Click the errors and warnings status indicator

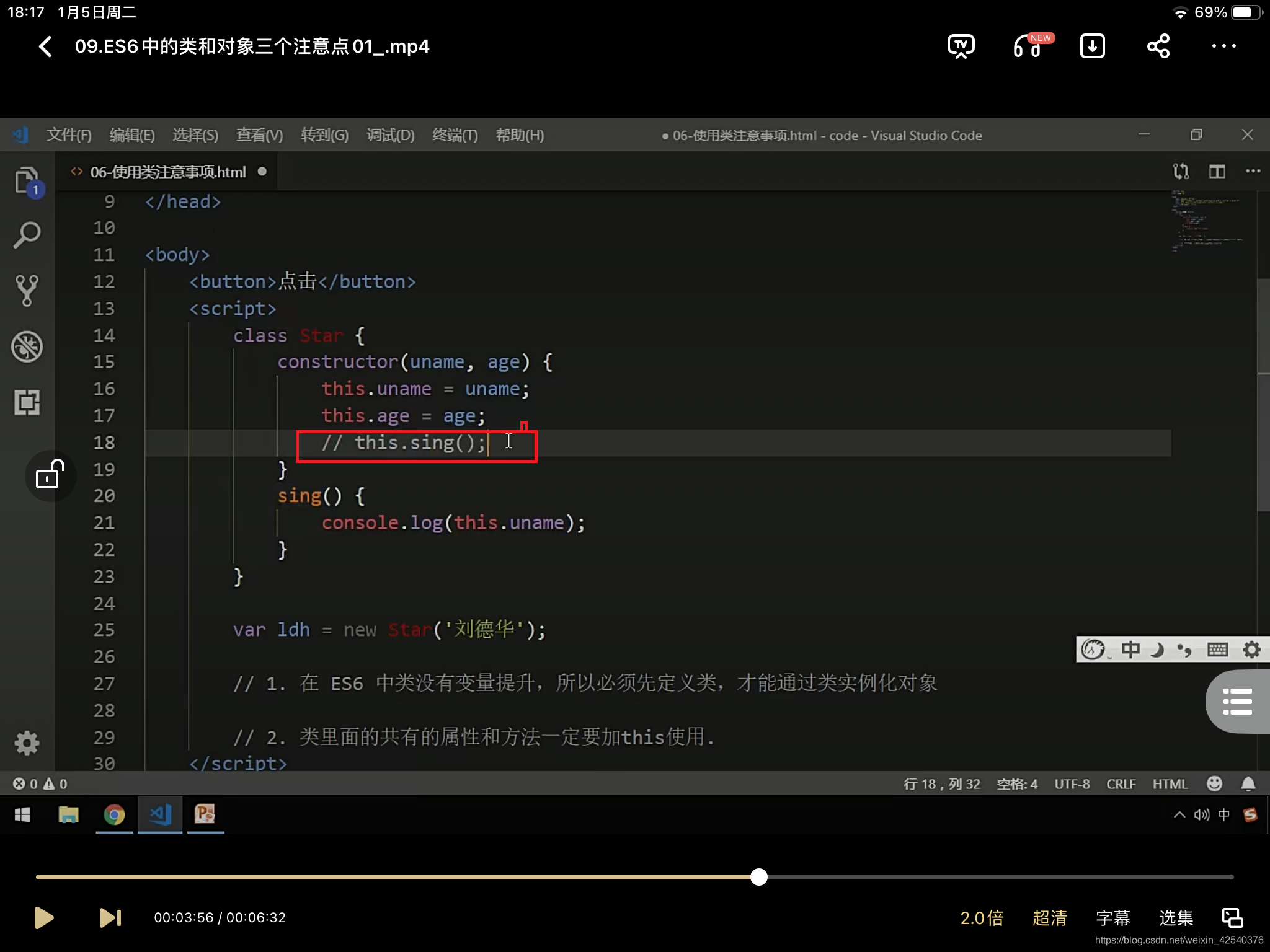click(x=40, y=784)
